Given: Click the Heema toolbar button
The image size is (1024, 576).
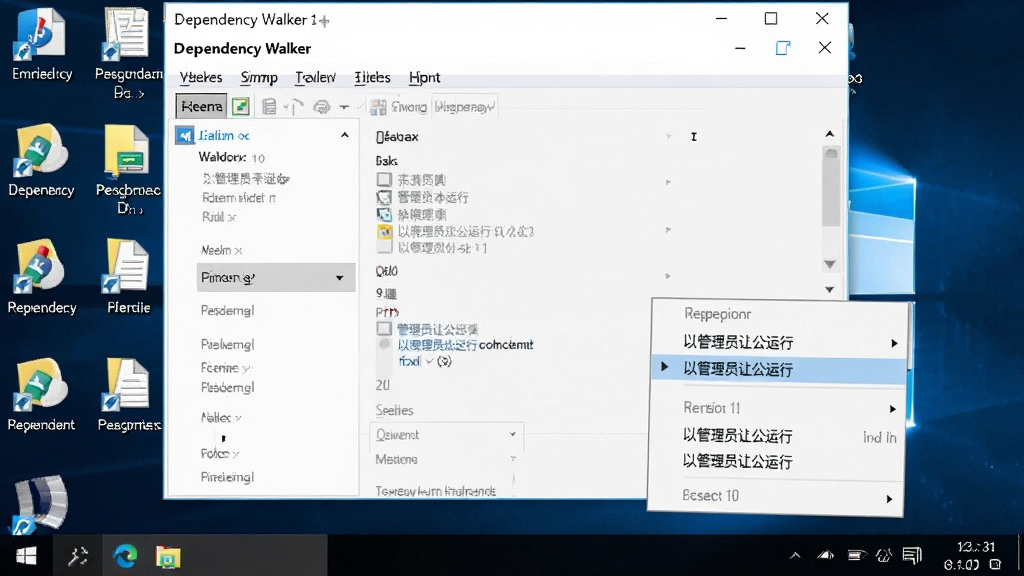Looking at the screenshot, I should point(202,106).
